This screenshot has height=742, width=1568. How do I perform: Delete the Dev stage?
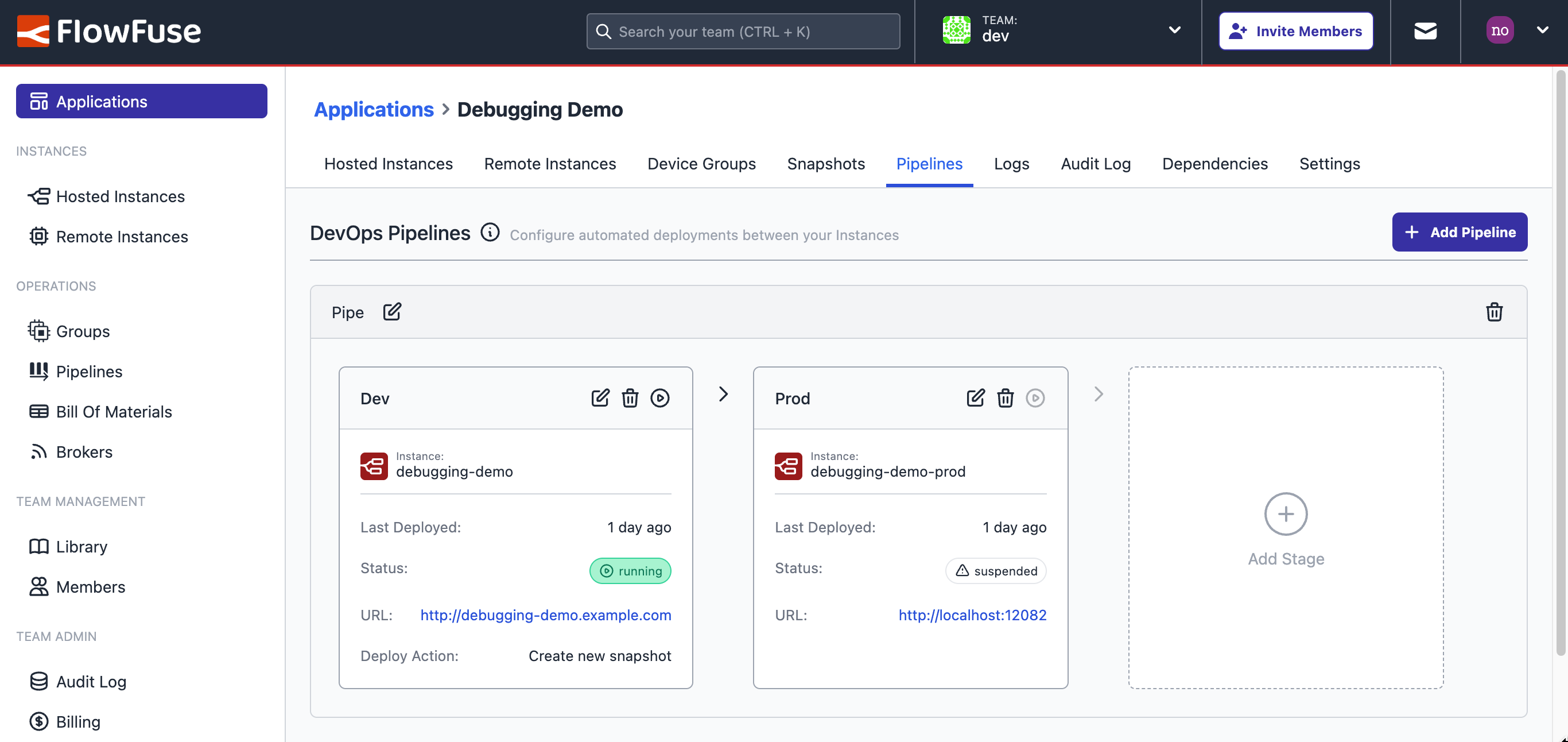tap(630, 398)
